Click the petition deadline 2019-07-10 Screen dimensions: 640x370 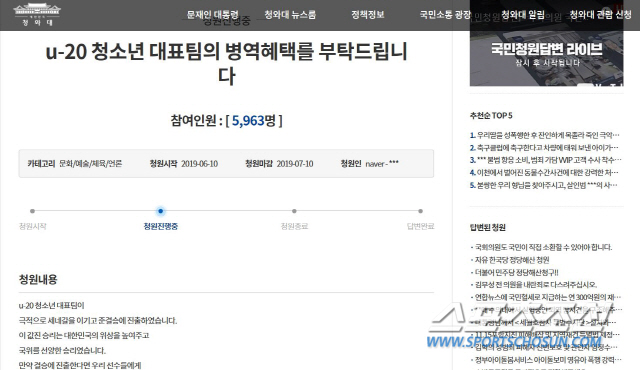[x=295, y=164]
